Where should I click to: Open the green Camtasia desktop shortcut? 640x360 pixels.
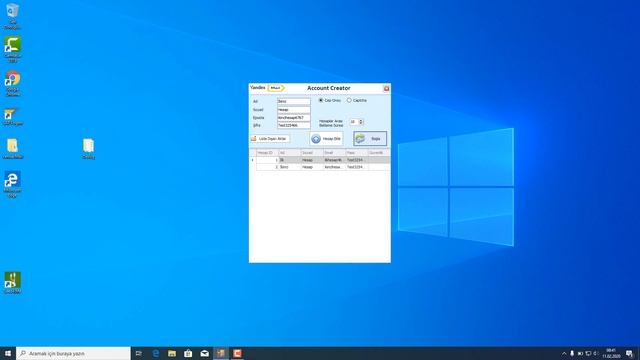pos(12,49)
